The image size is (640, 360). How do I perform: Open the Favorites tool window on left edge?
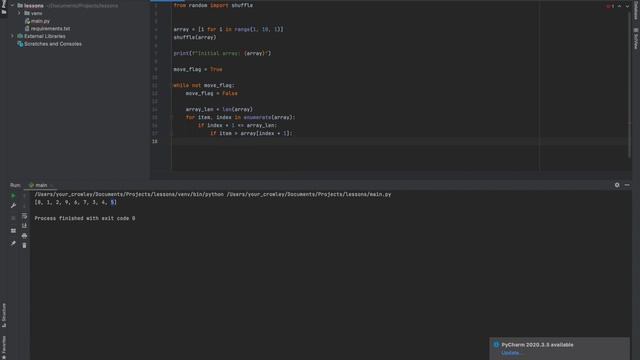tap(4, 347)
